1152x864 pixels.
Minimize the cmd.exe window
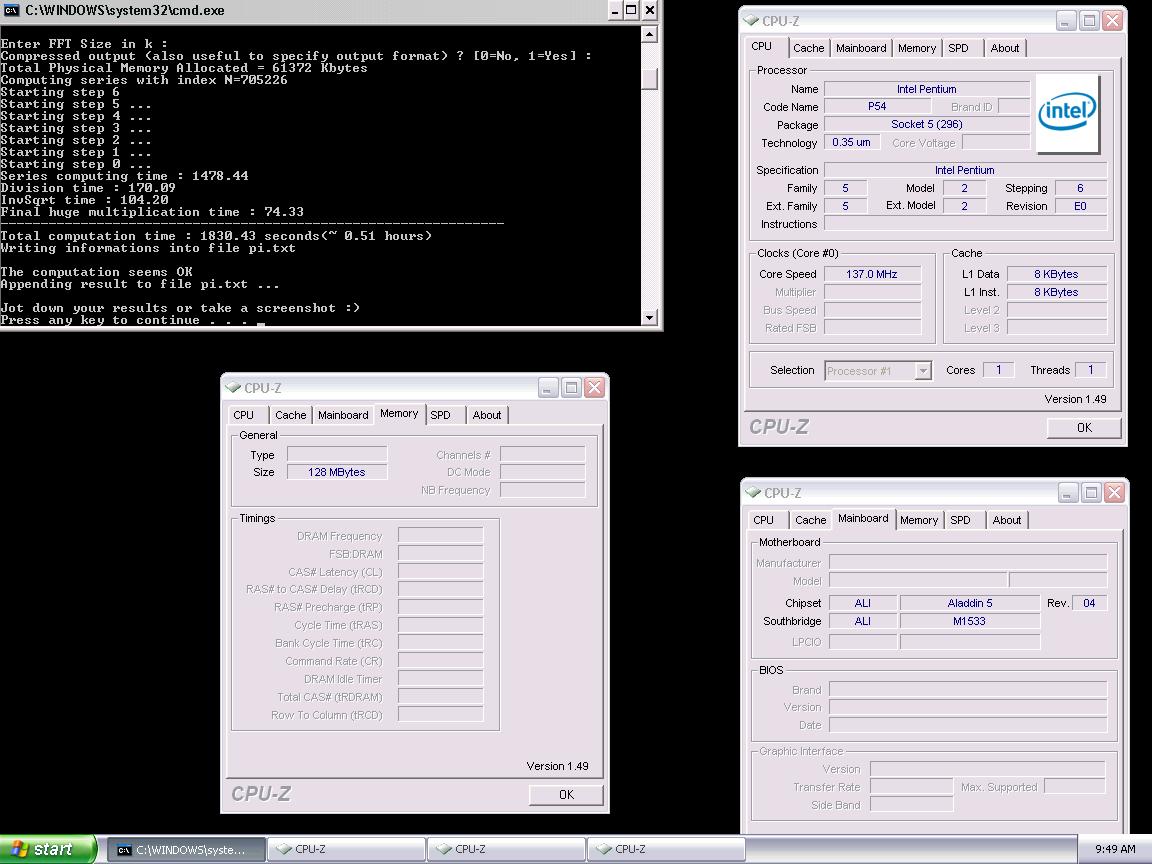tap(616, 10)
